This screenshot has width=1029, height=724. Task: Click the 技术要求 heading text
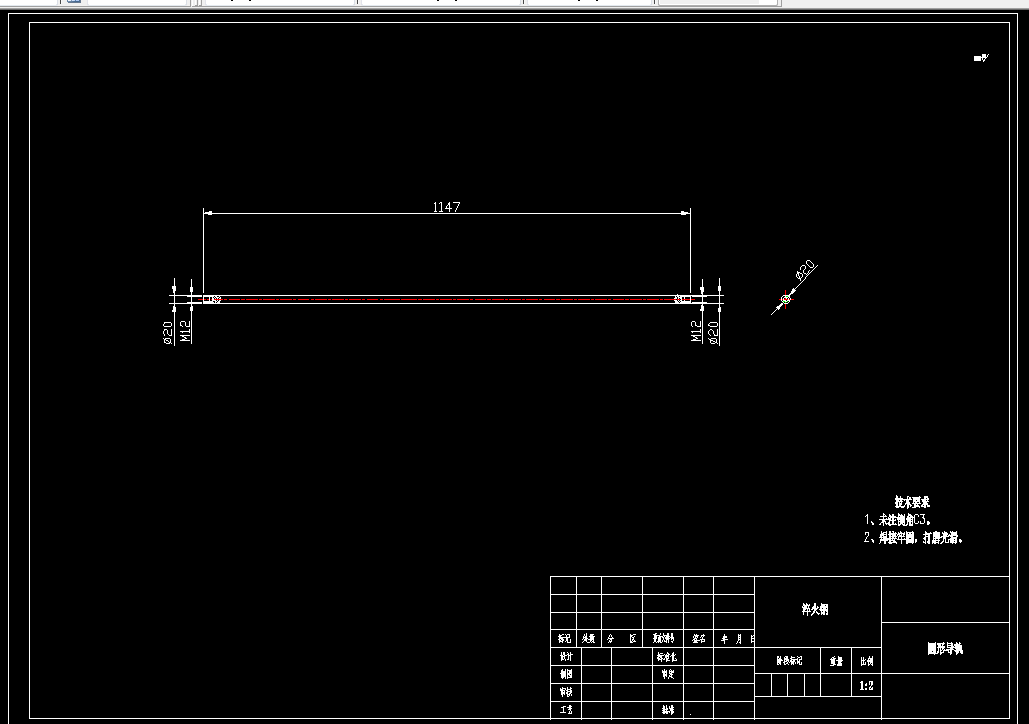(912, 502)
